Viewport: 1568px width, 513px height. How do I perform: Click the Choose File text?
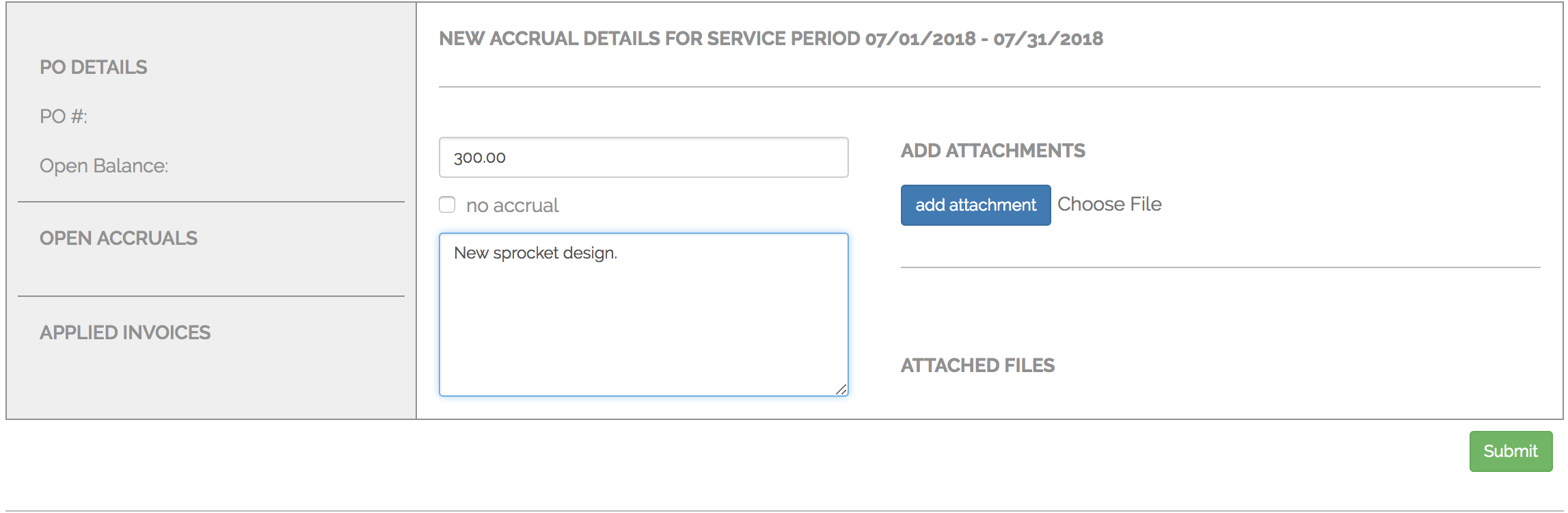coord(1109,205)
